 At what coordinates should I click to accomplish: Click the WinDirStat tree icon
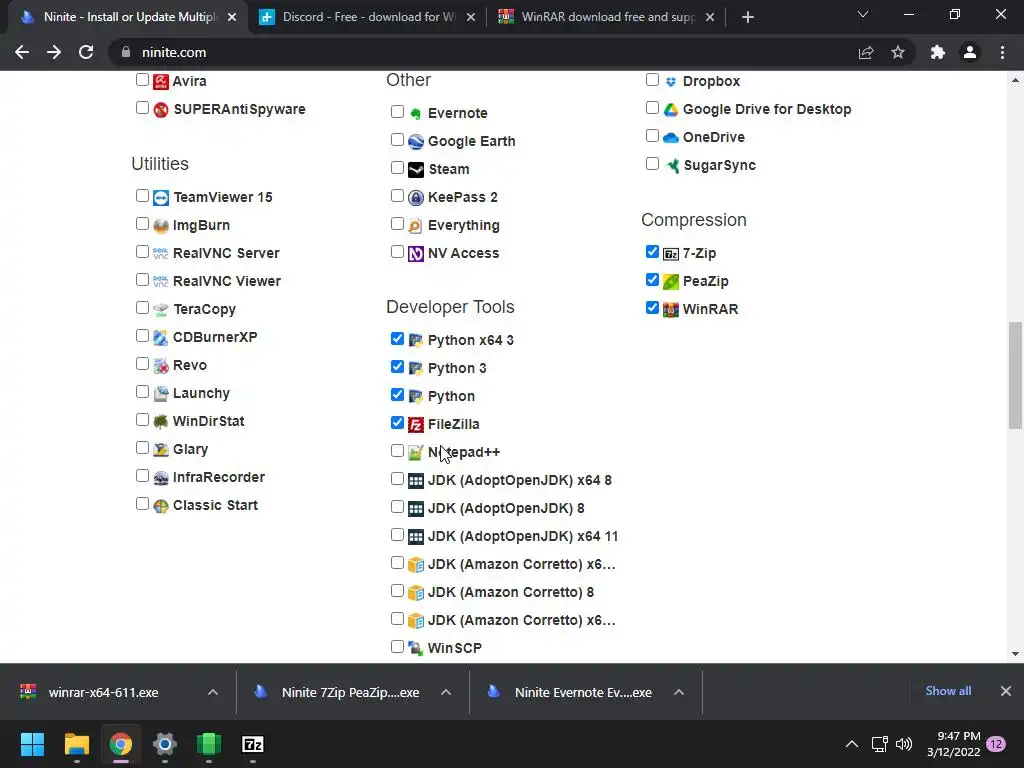tap(161, 422)
